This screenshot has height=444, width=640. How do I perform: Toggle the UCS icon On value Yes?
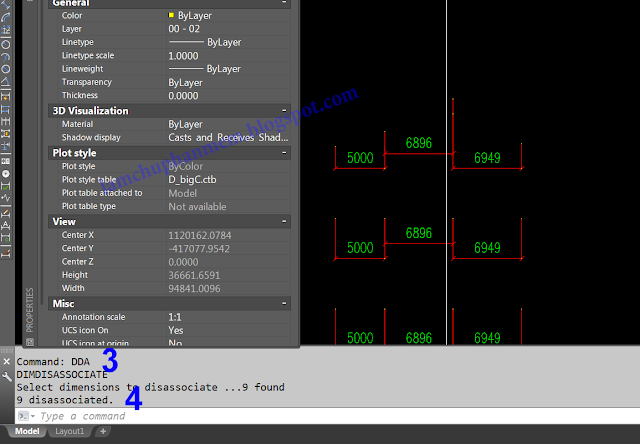point(176,330)
